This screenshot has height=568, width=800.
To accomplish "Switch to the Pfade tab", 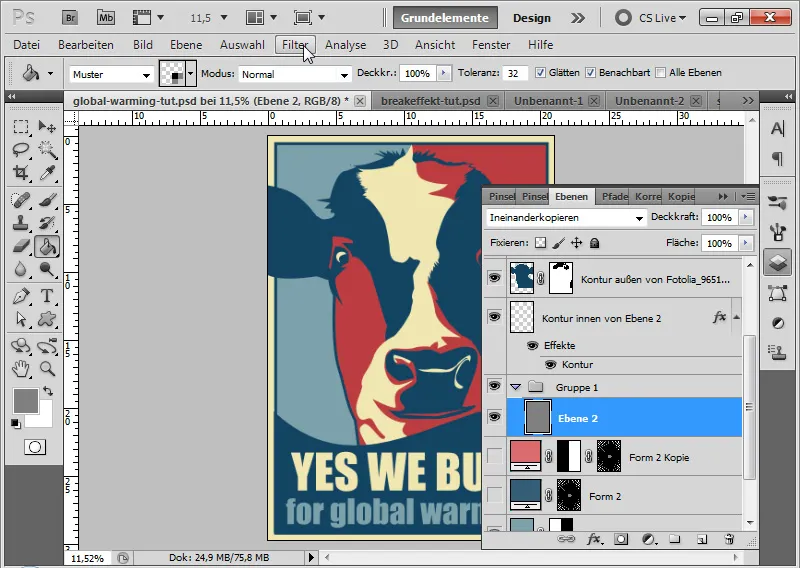I will [614, 196].
